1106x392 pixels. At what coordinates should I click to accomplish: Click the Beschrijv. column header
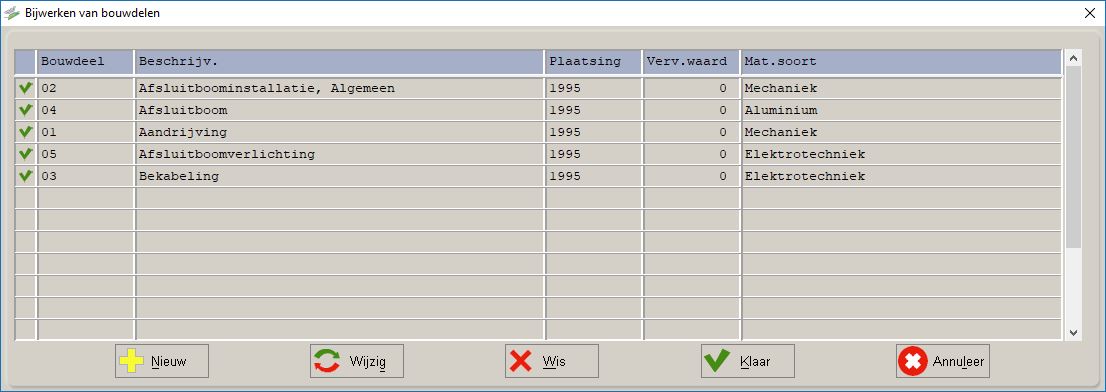tap(339, 62)
